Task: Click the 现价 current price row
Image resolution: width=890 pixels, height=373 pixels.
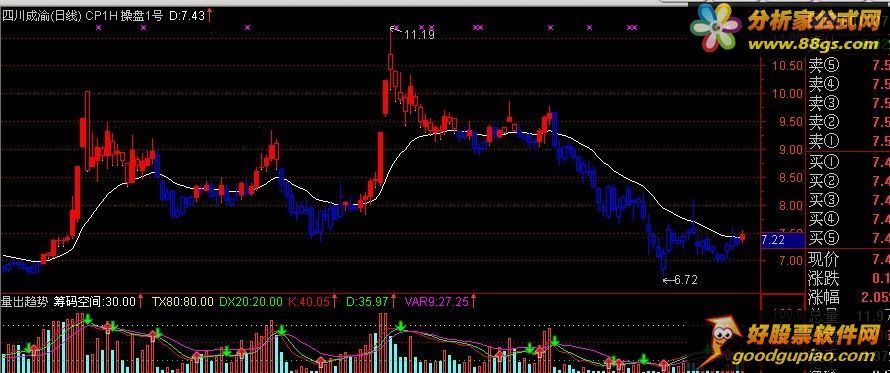Action: [849, 261]
